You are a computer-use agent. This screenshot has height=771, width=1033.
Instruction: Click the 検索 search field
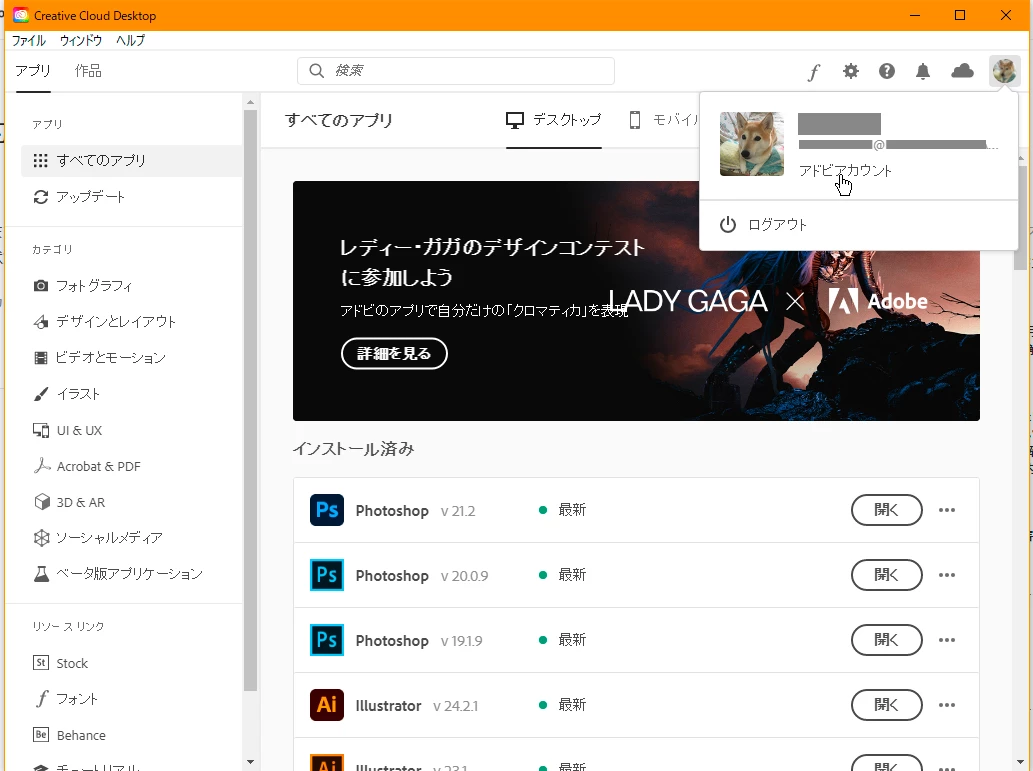coord(456,71)
